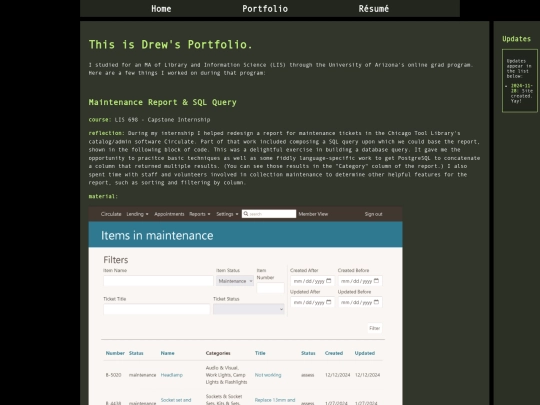This screenshot has height=405, width=540.
Task: Click the 2024-11-20 update entry
Action: click(521, 93)
